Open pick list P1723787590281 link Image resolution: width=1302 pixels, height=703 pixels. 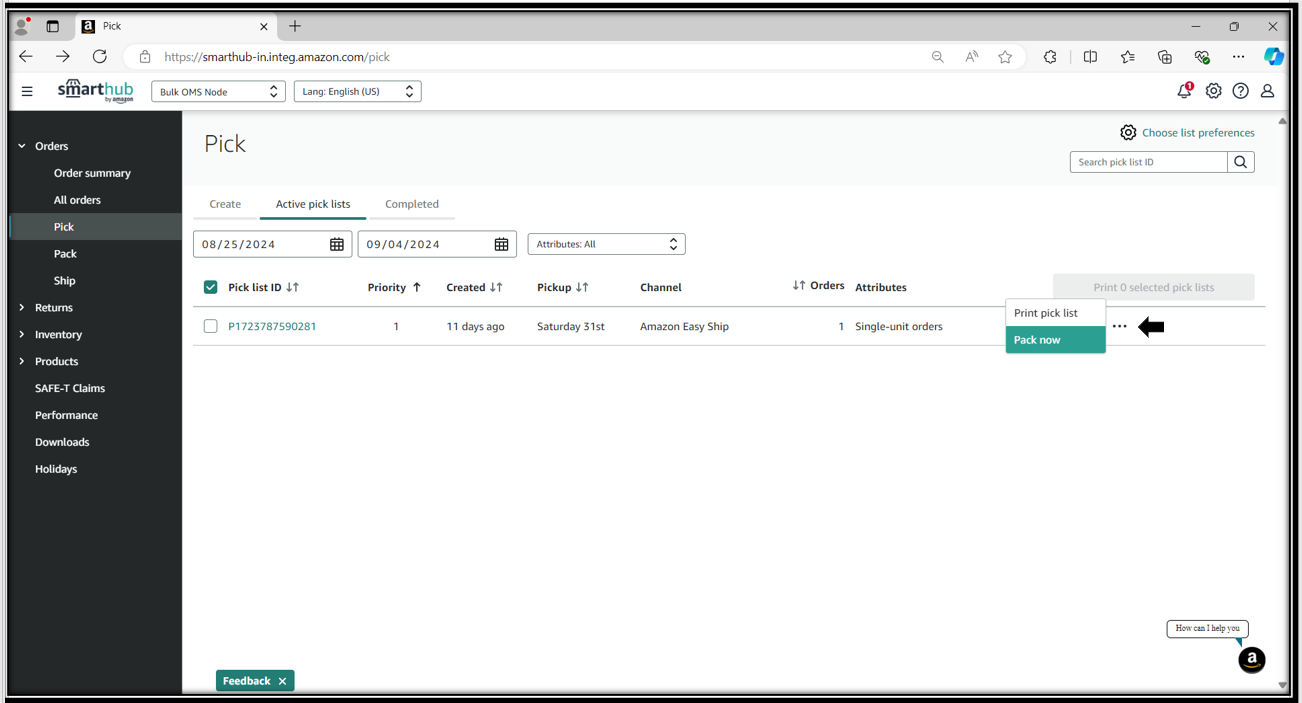point(272,326)
